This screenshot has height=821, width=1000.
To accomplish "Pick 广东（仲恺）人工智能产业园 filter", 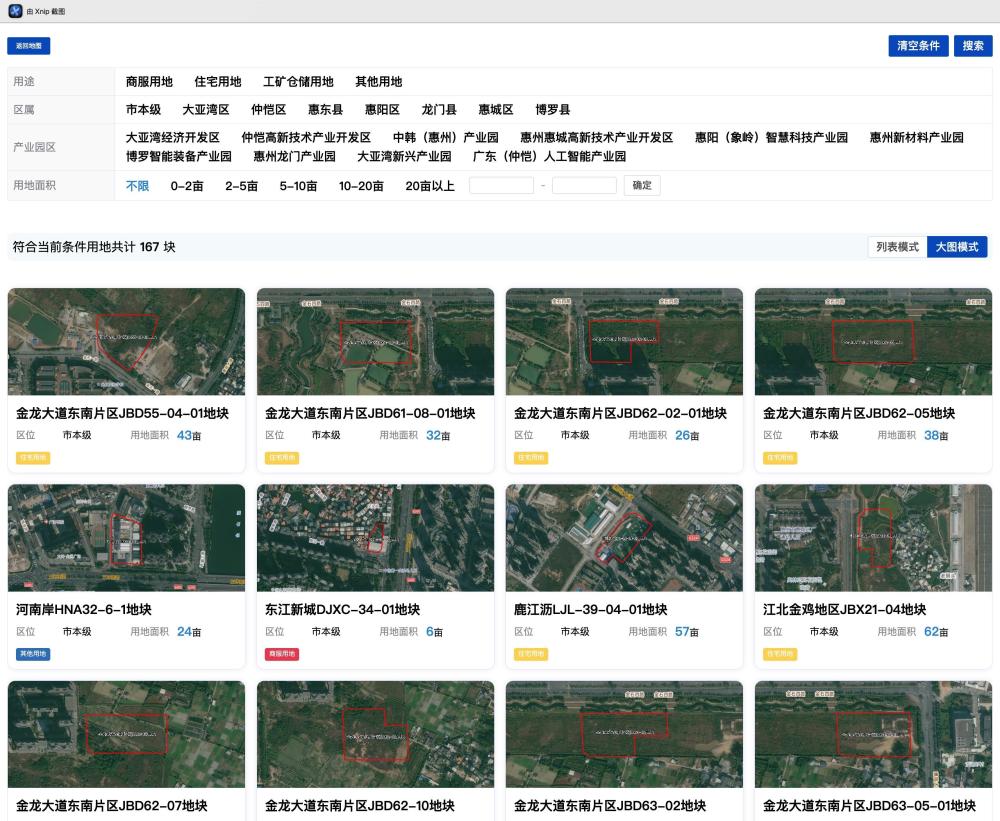I will point(547,156).
